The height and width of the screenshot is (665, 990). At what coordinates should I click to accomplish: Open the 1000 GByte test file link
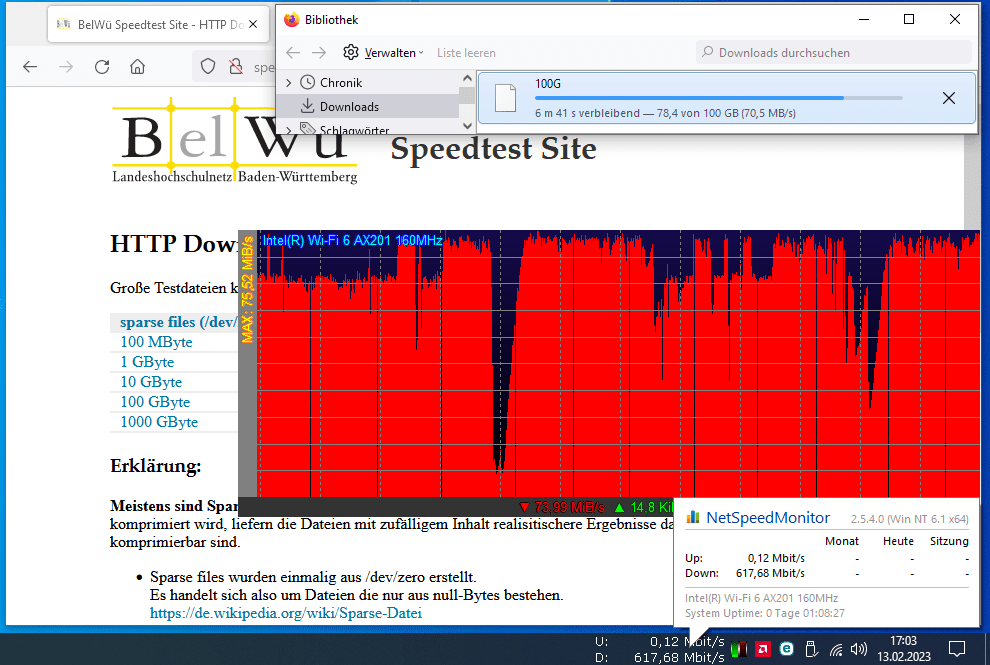[x=159, y=422]
